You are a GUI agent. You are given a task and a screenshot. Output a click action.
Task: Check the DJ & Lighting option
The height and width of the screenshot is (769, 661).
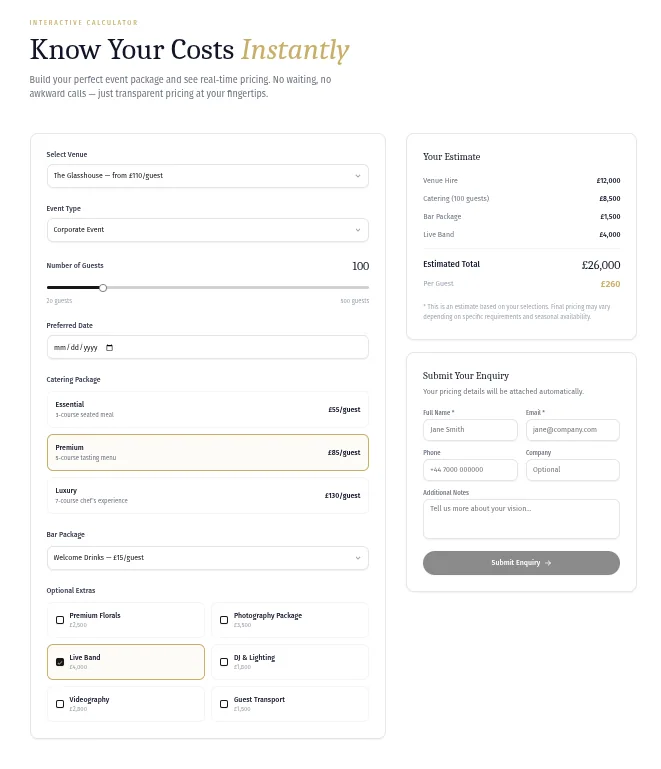point(224,662)
